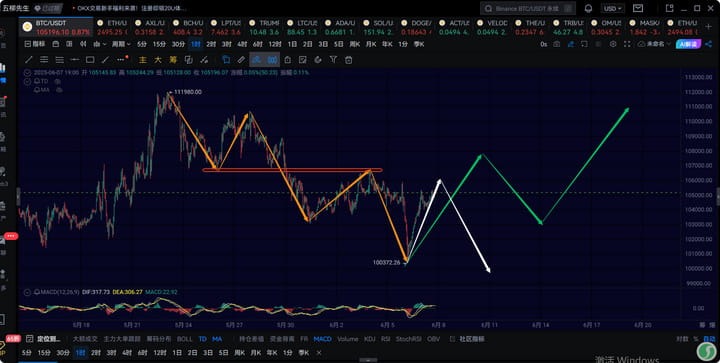
Task: Open chart settings gear icon
Action: (x=613, y=44)
